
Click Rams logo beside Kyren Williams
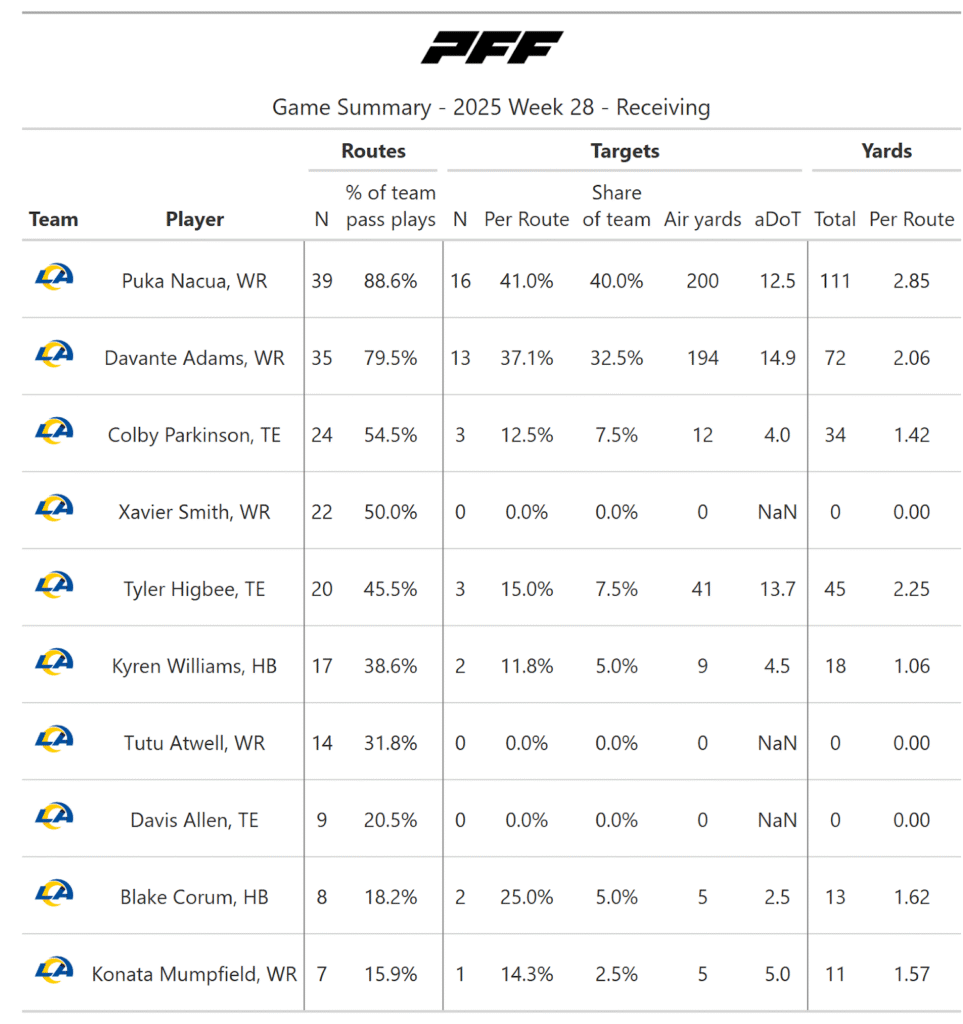click(x=54, y=662)
